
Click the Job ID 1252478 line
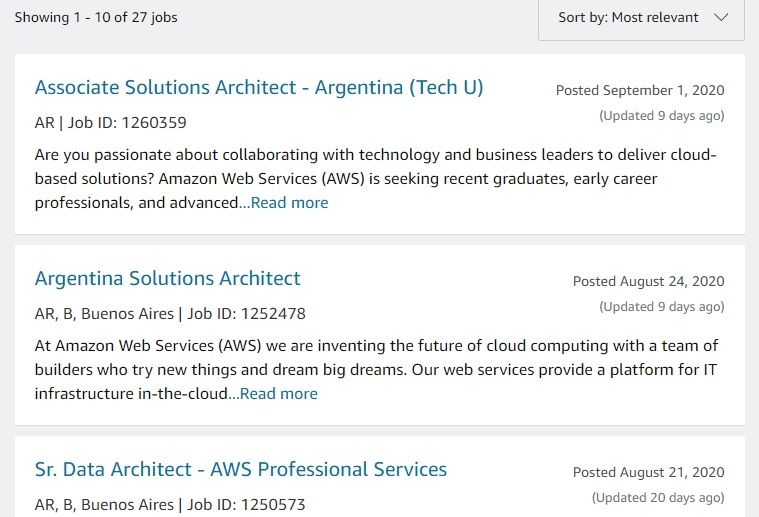[170, 314]
